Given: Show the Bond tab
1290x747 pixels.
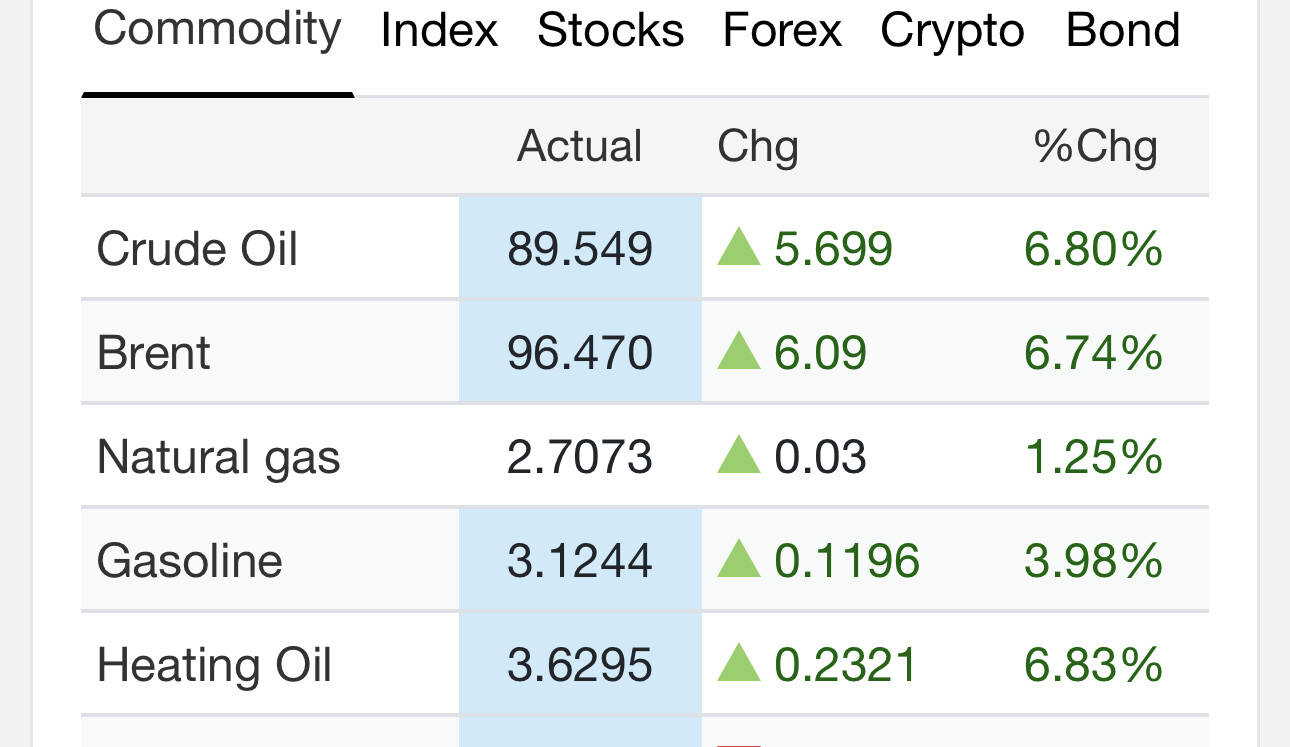Looking at the screenshot, I should point(1123,30).
